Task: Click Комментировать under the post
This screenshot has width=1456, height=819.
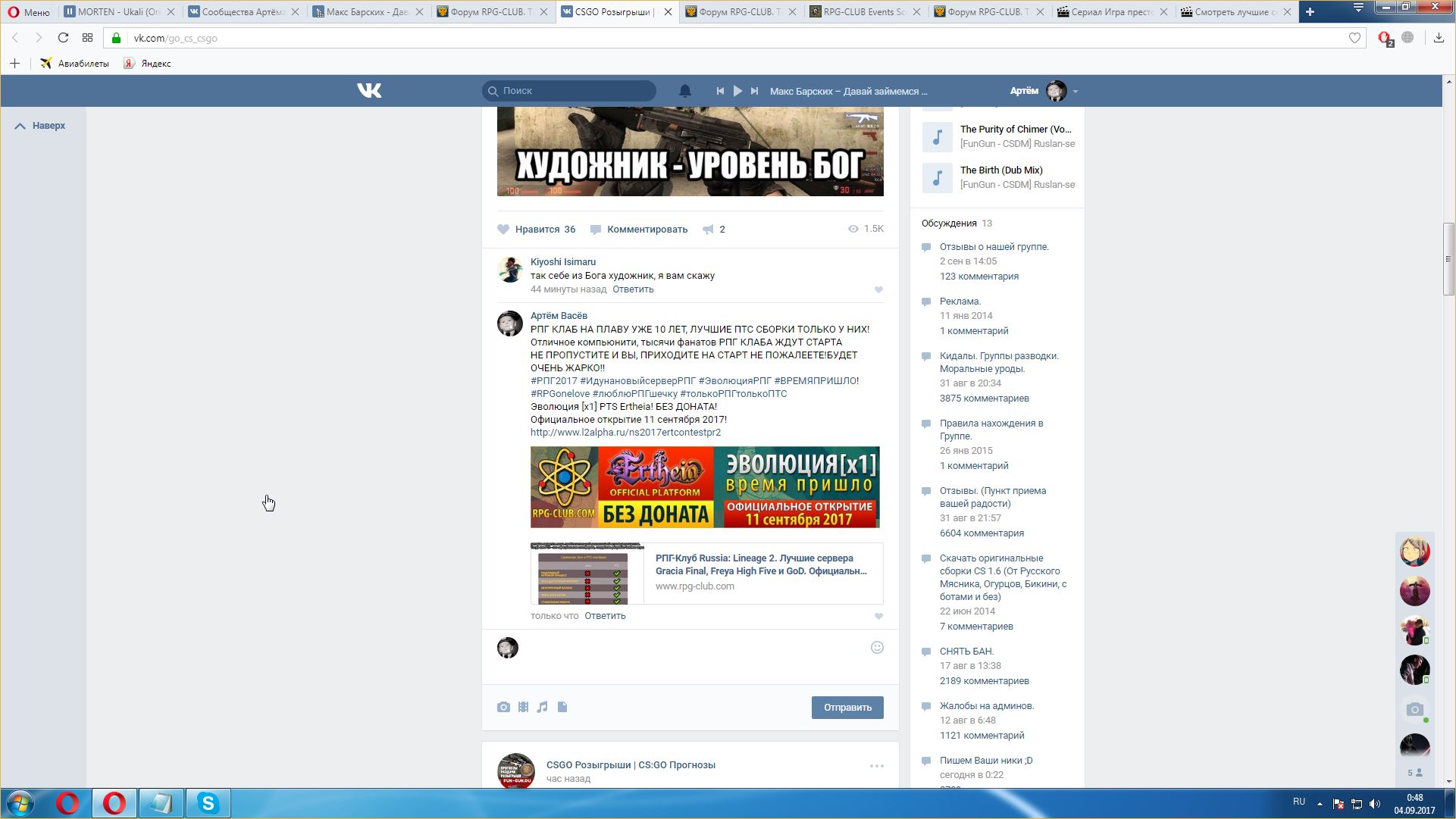Action: [x=639, y=230]
